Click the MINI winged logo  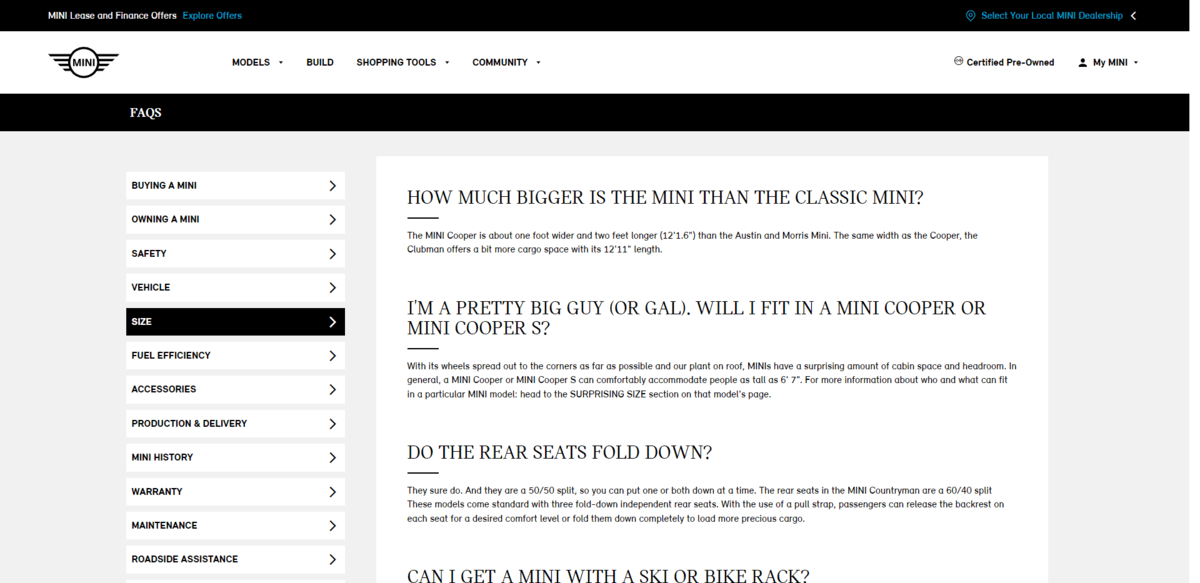(x=83, y=62)
